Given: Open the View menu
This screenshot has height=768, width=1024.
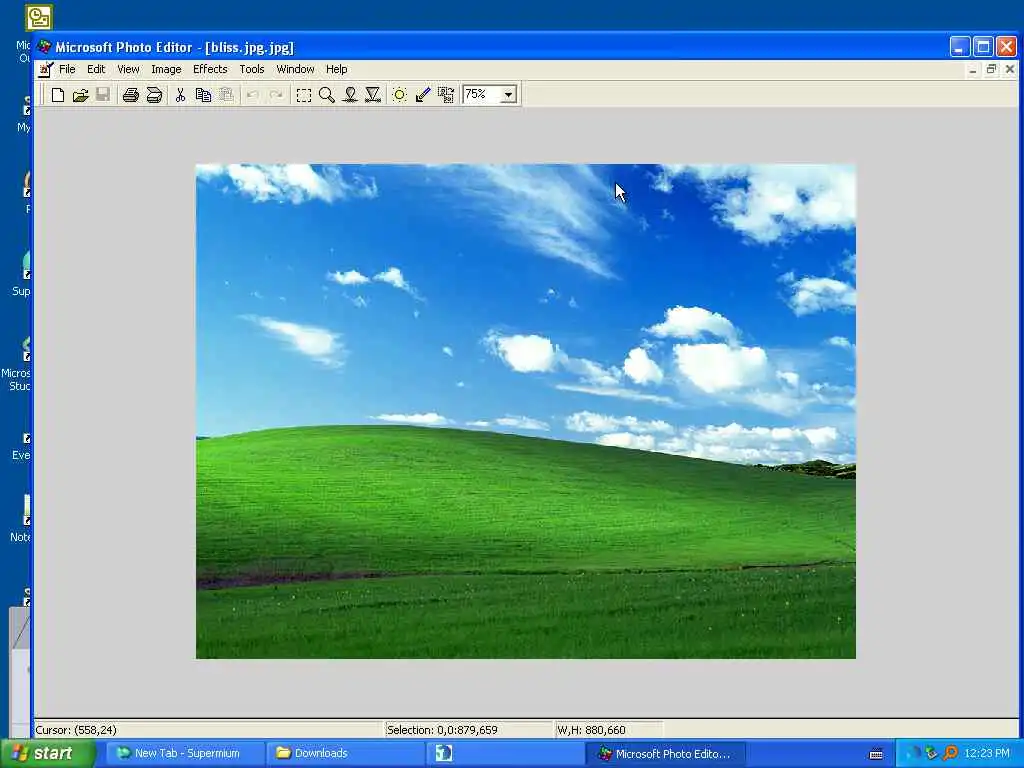Looking at the screenshot, I should coord(128,69).
